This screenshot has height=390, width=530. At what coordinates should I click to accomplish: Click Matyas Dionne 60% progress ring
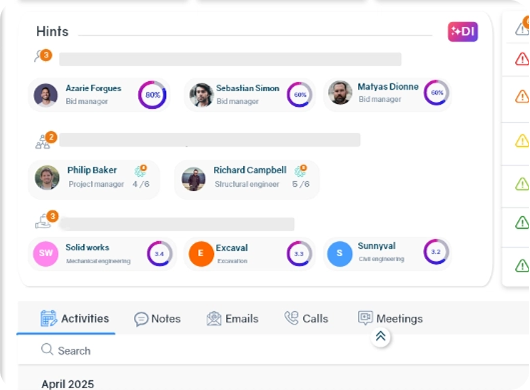click(x=436, y=93)
